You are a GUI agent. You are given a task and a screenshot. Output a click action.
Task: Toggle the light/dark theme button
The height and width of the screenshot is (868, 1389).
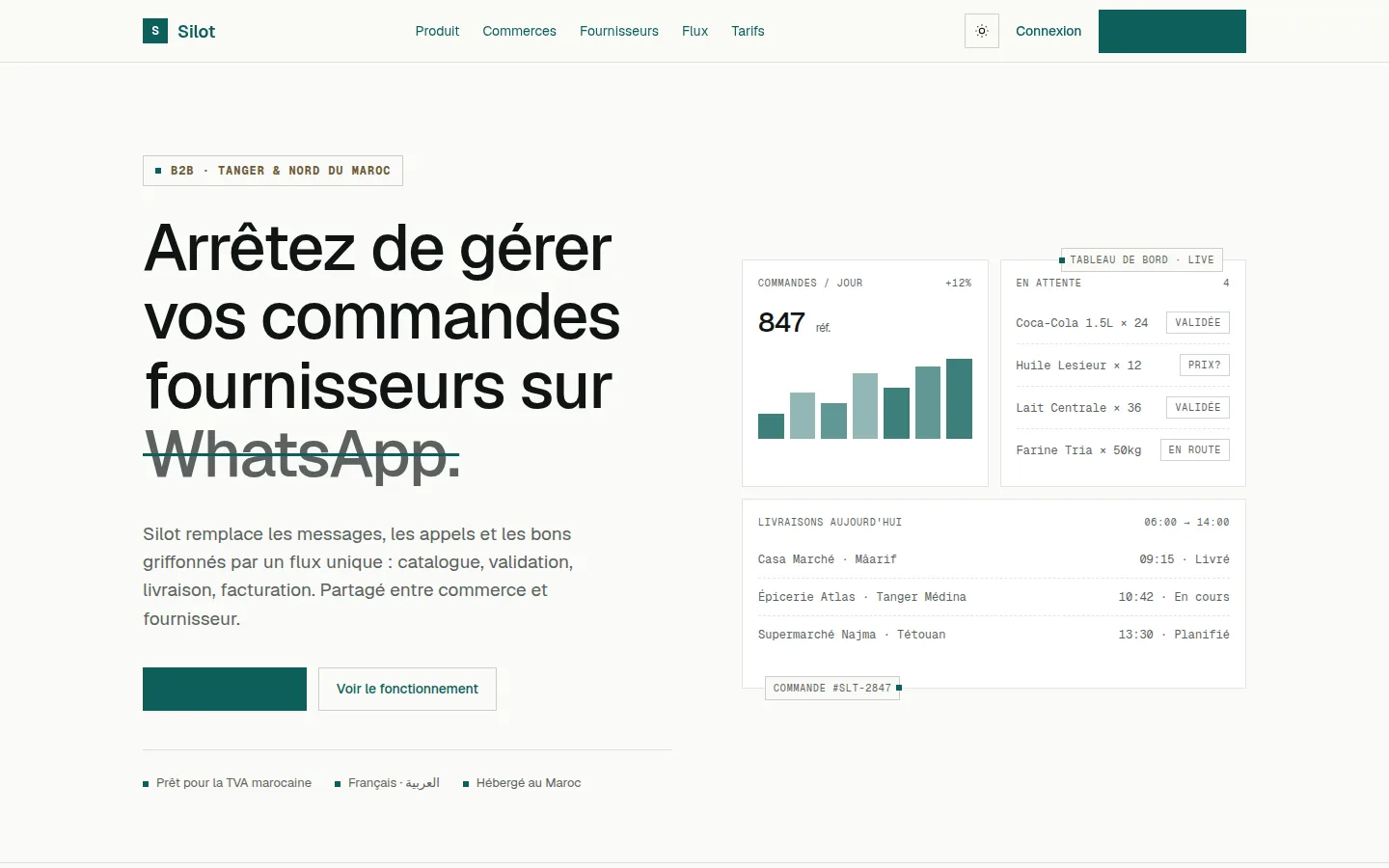coord(982,31)
